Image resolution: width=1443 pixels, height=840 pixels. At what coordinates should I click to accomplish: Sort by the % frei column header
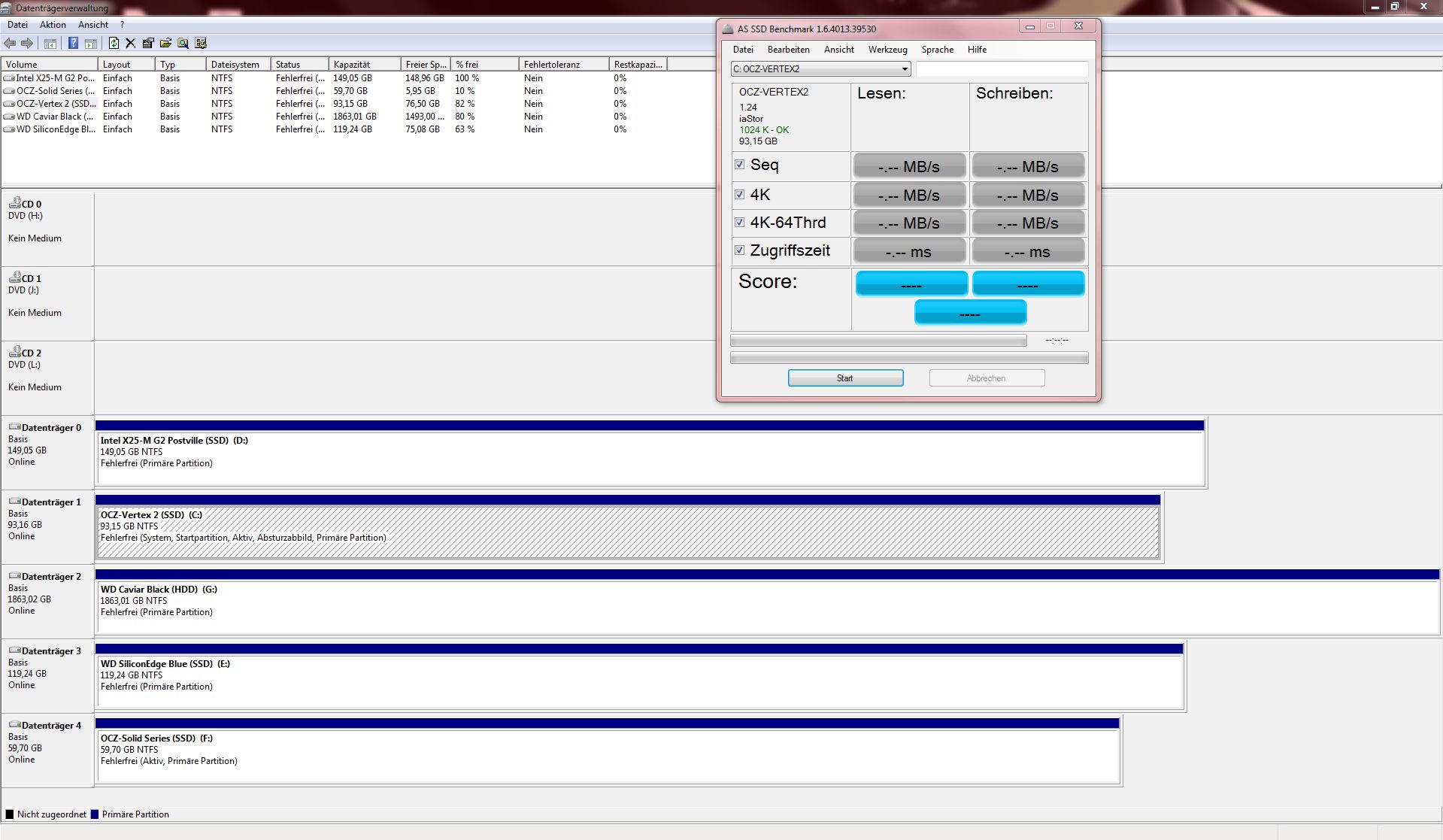484,64
